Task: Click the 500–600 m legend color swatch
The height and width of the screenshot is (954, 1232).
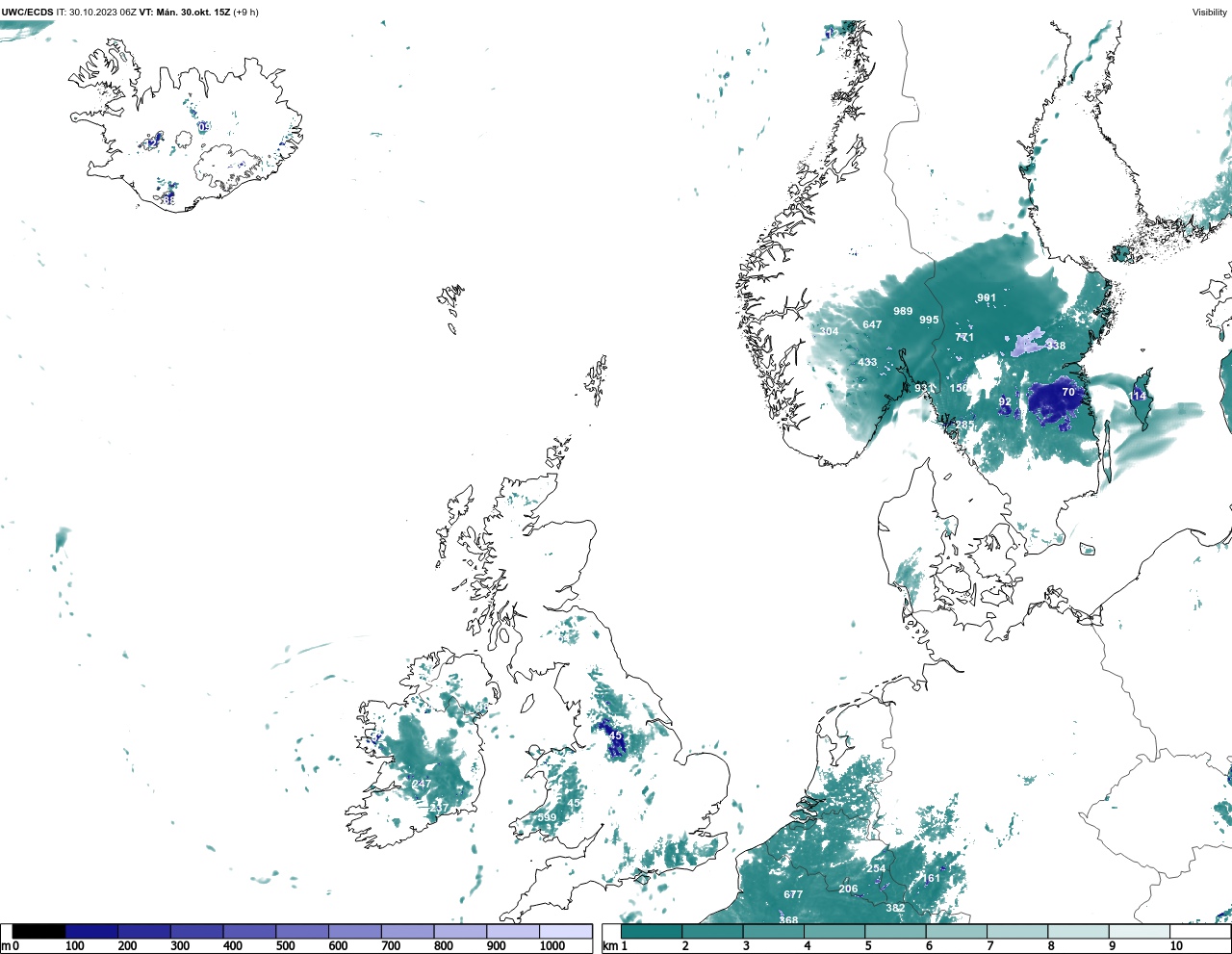Action: pyautogui.click(x=302, y=932)
